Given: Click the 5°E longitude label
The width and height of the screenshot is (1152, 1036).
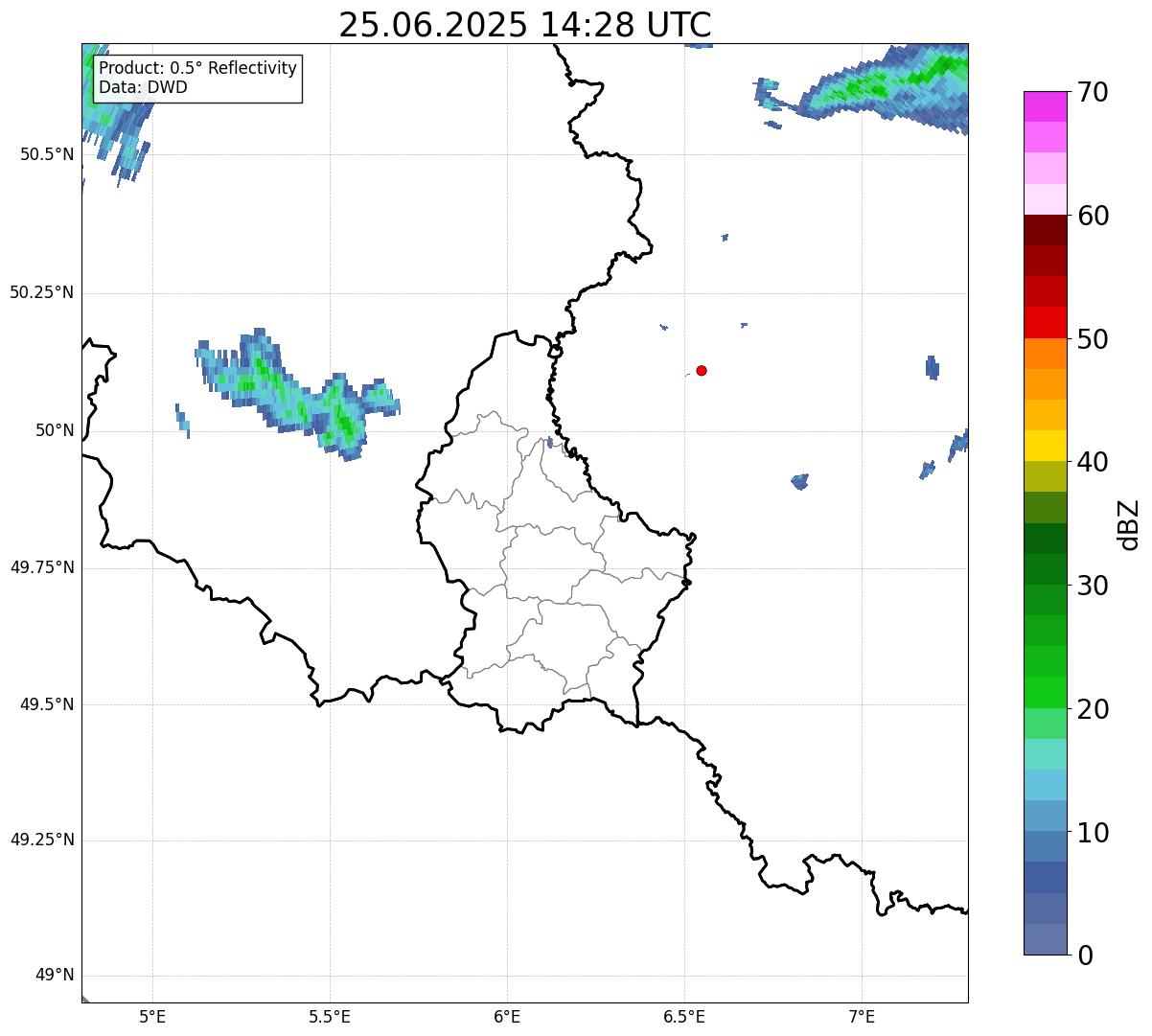Looking at the screenshot, I should pos(152,1017).
